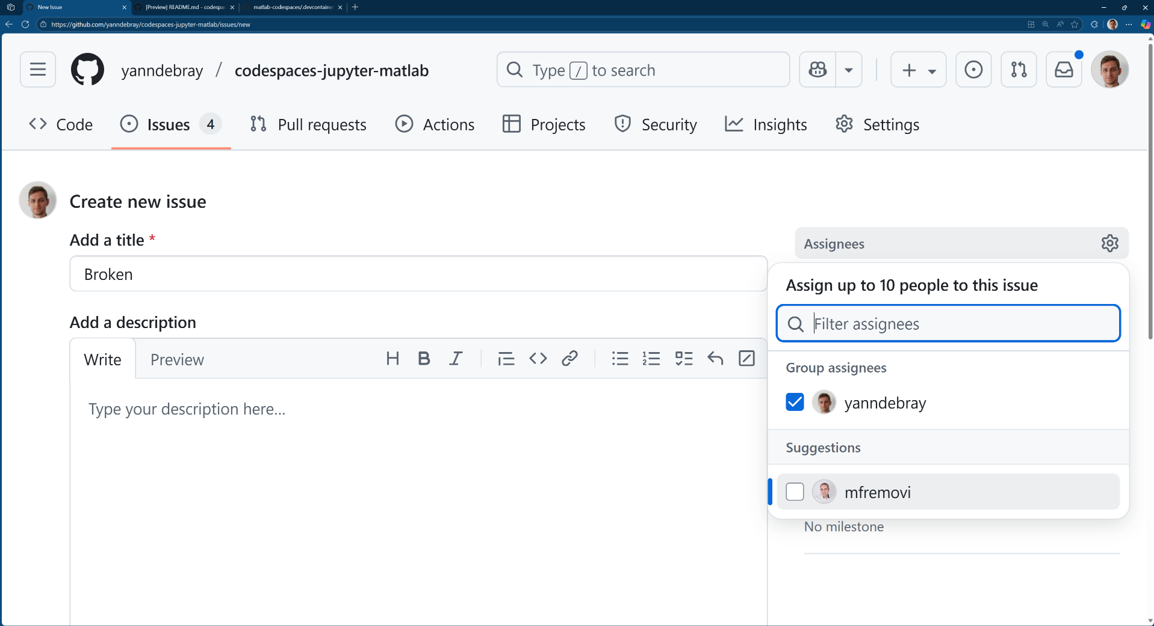Open the hamburger navigation menu
Viewport: 1154px width, 626px height.
pos(38,70)
